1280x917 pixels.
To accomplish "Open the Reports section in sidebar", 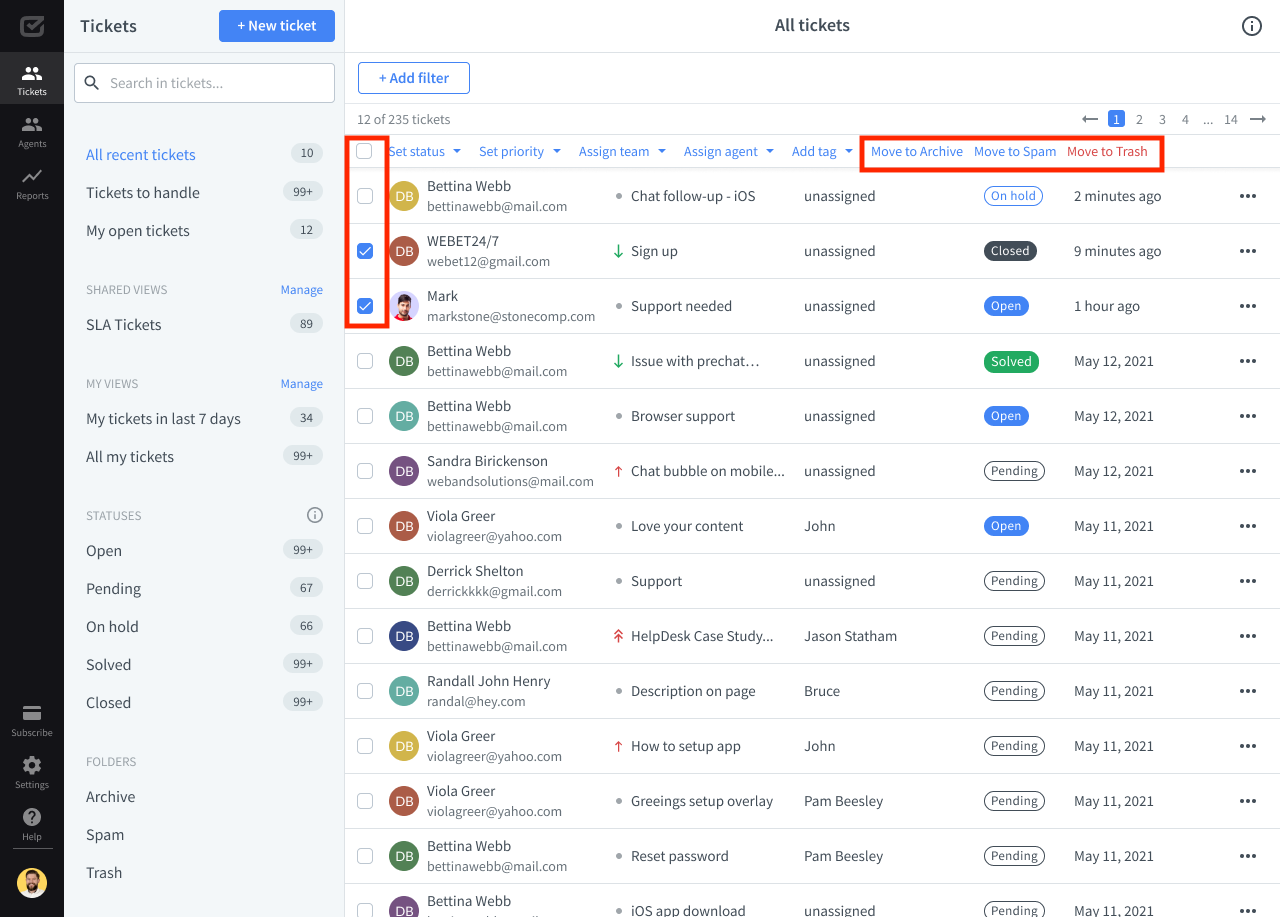I will [32, 183].
